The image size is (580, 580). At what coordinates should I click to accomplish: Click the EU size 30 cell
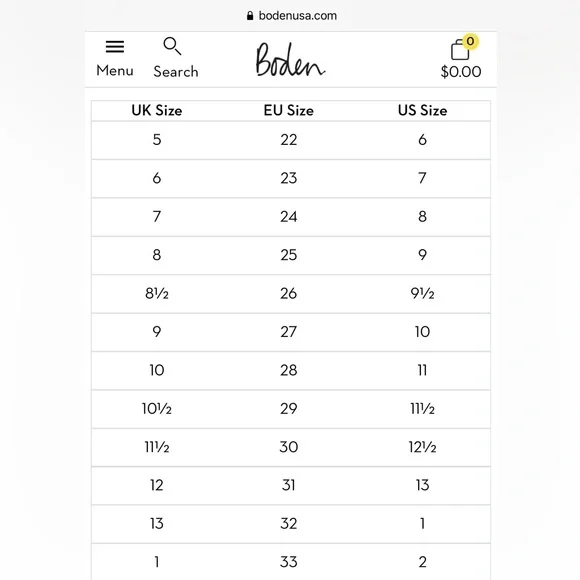[x=289, y=447]
